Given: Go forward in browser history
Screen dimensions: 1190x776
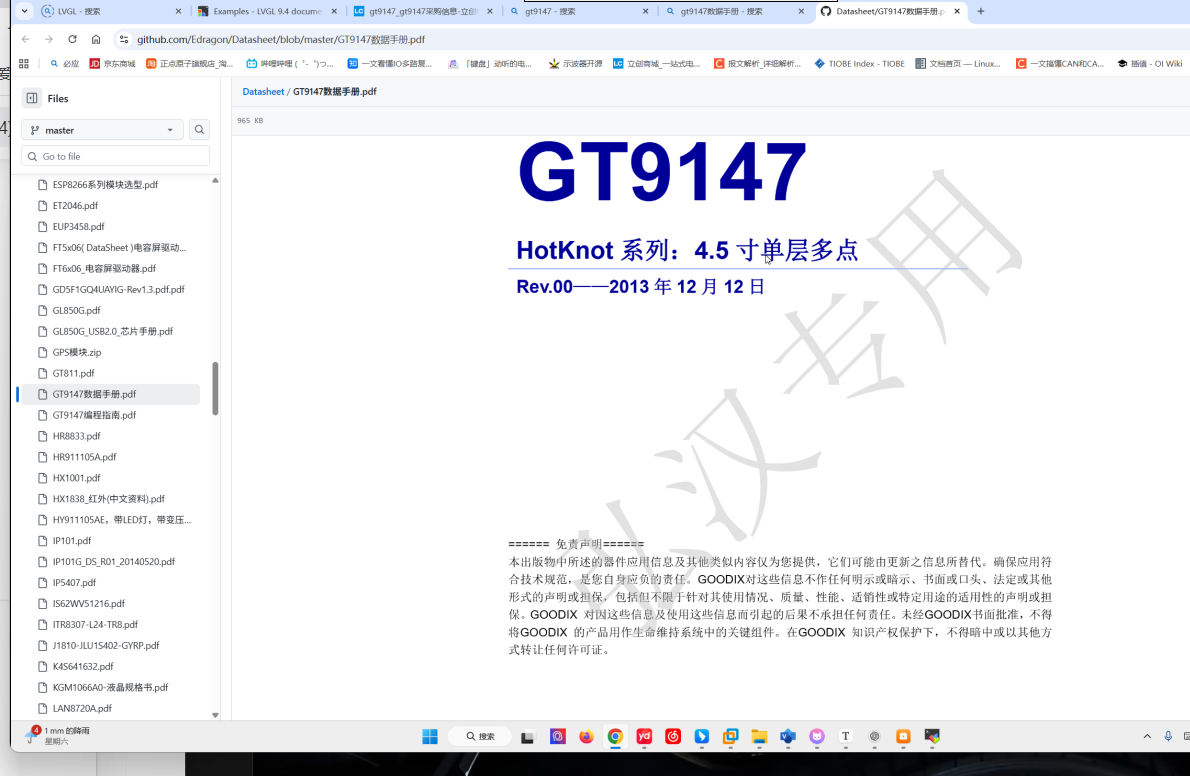Looking at the screenshot, I should pos(49,39).
